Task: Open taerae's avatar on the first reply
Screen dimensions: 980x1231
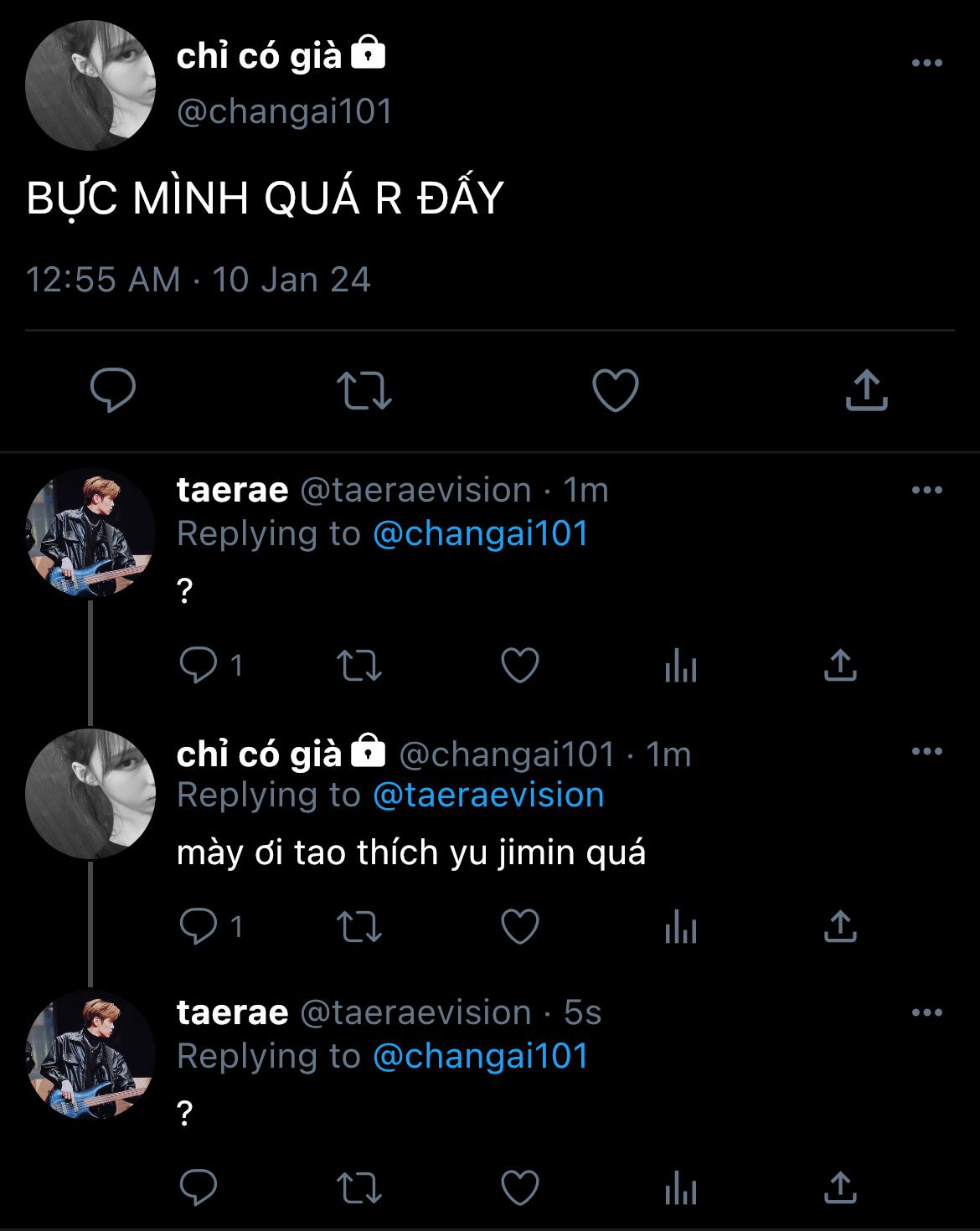Action: point(90,533)
